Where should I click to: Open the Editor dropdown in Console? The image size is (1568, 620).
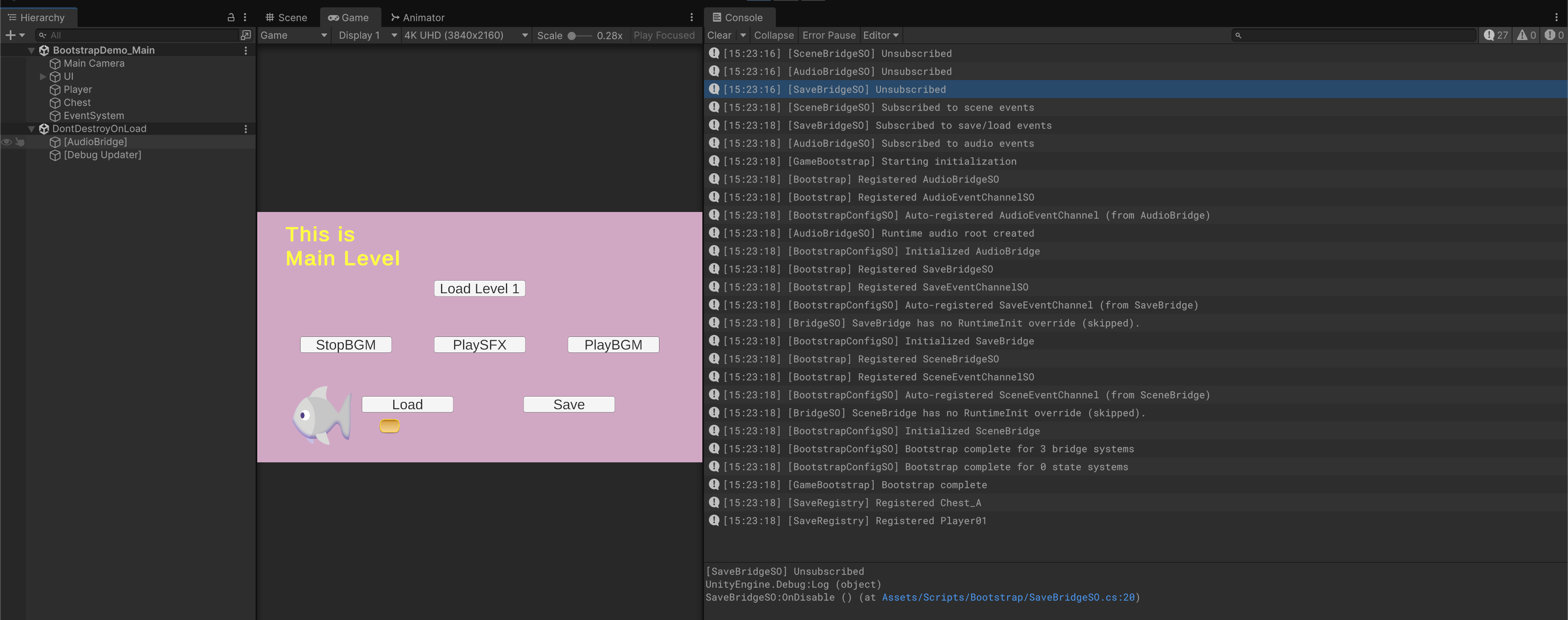[880, 35]
